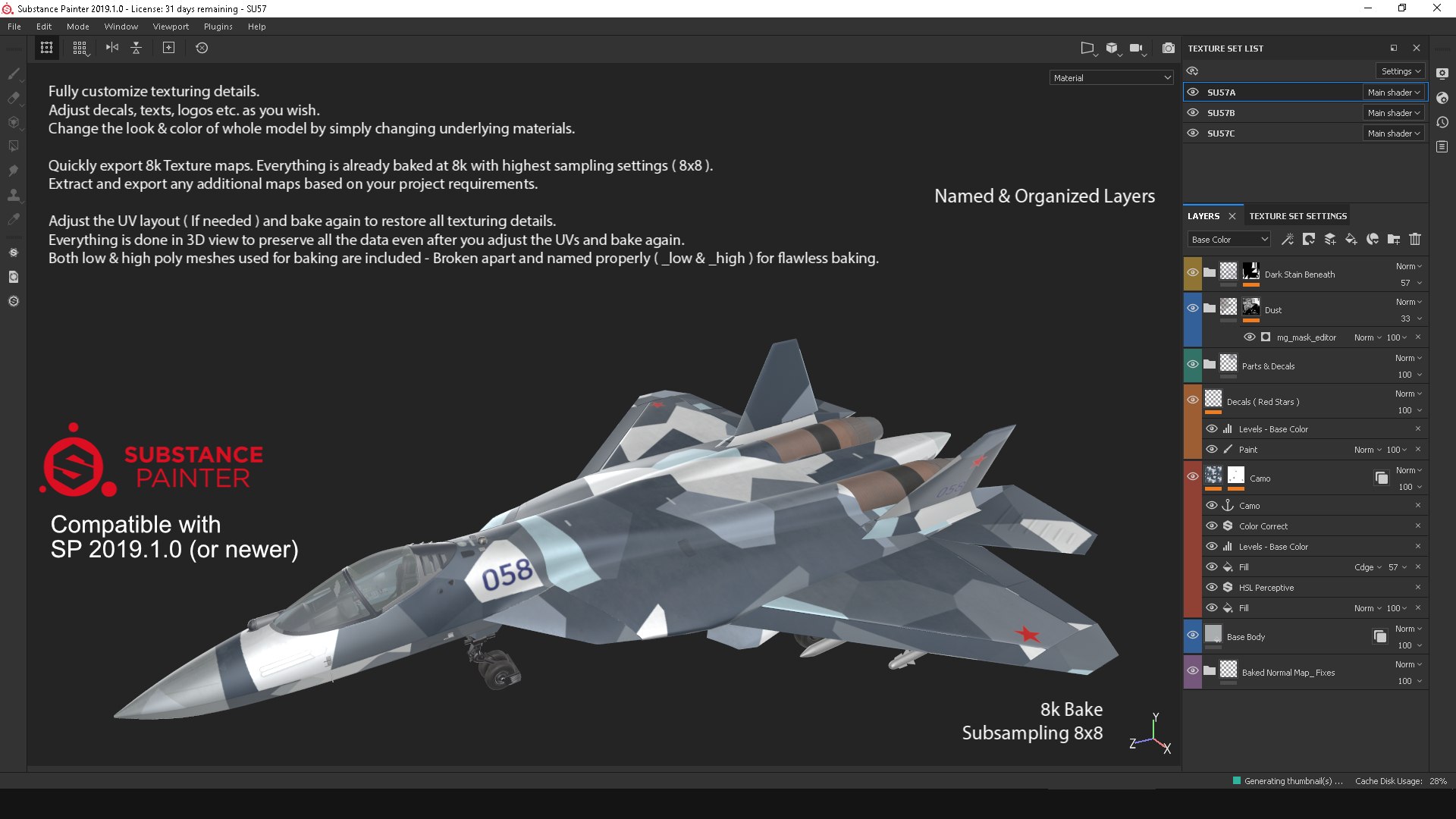This screenshot has width=1456, height=819.
Task: Open the Plugins menu
Action: 218,27
